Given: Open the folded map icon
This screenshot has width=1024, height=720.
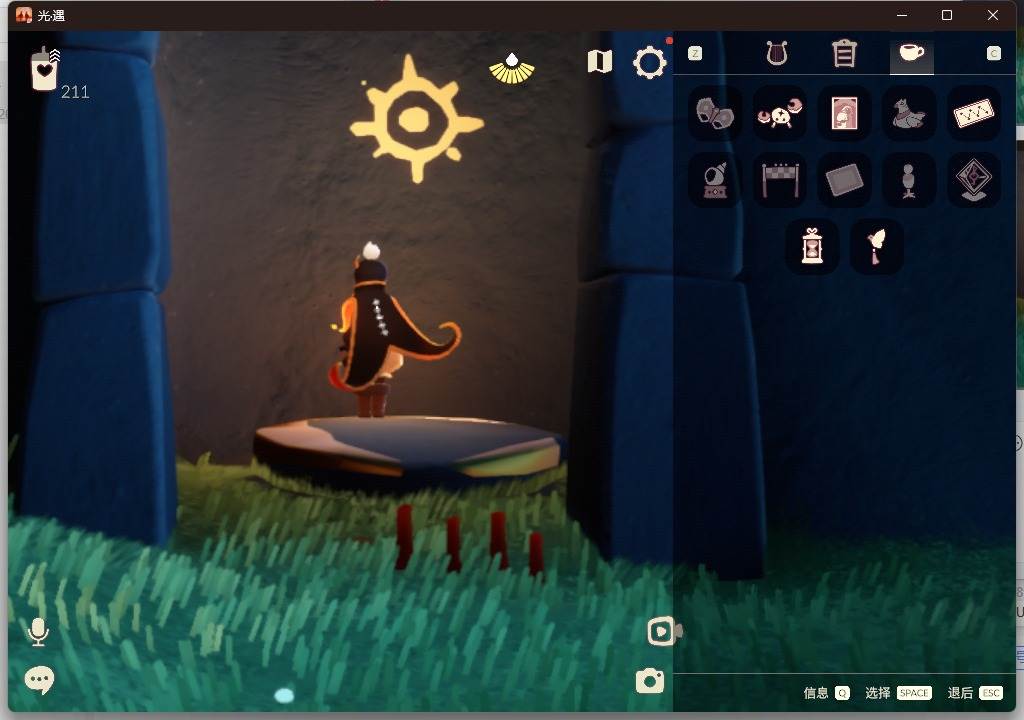Looking at the screenshot, I should click(x=600, y=62).
